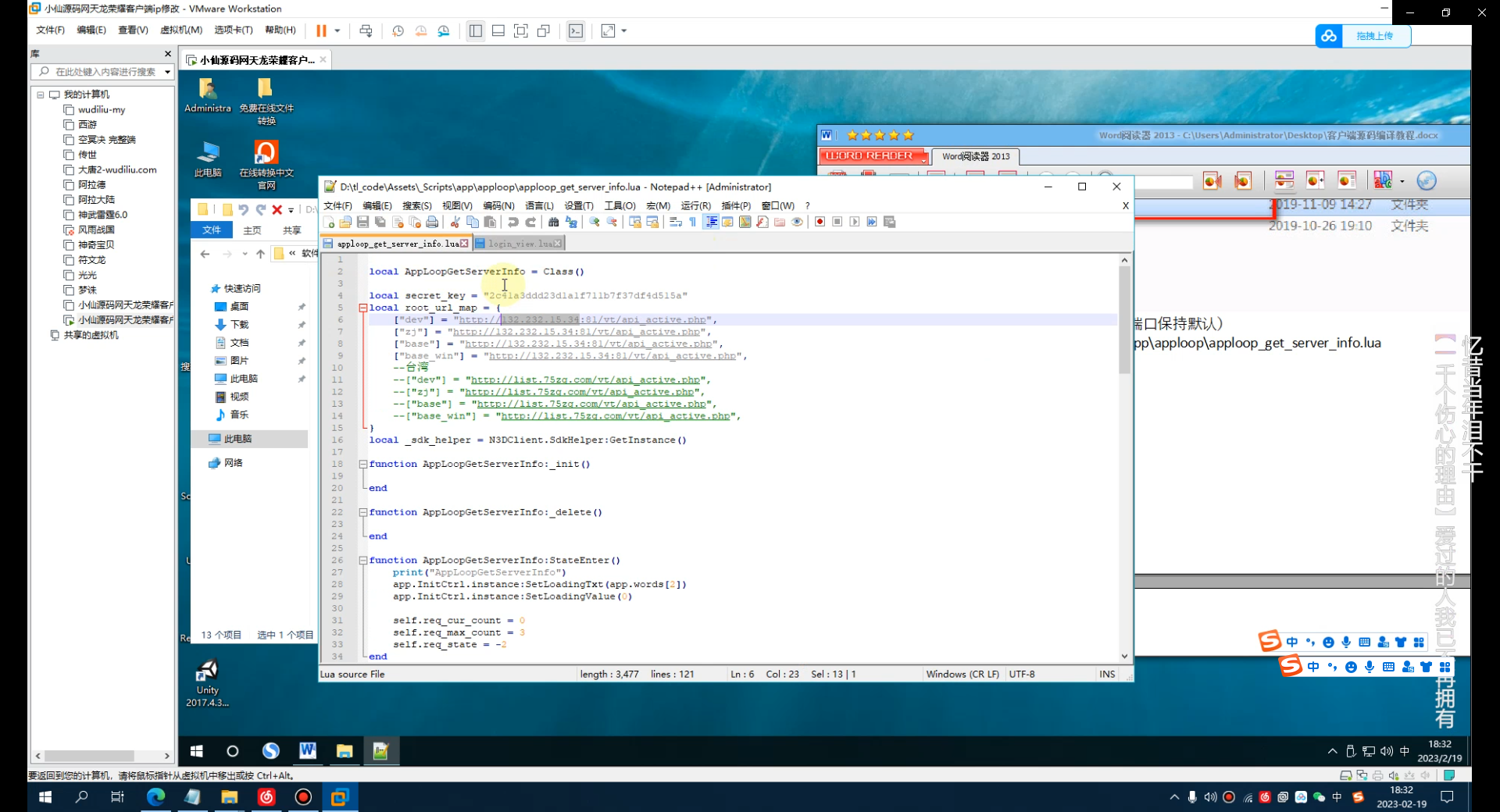Click the Print icon in Notepad++ toolbar

pos(432,223)
